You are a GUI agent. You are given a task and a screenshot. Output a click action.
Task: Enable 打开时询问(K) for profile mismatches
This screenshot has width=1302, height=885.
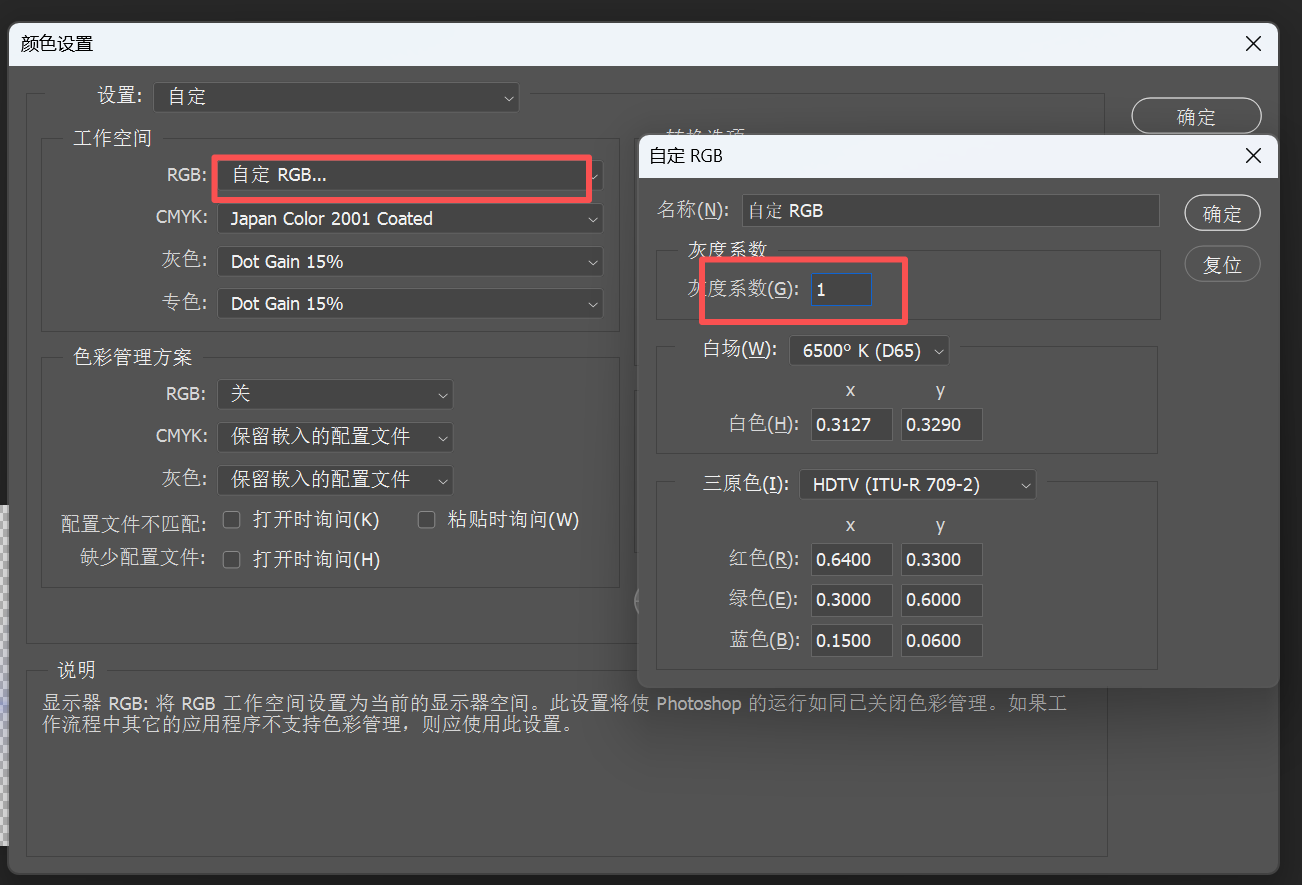(x=232, y=520)
